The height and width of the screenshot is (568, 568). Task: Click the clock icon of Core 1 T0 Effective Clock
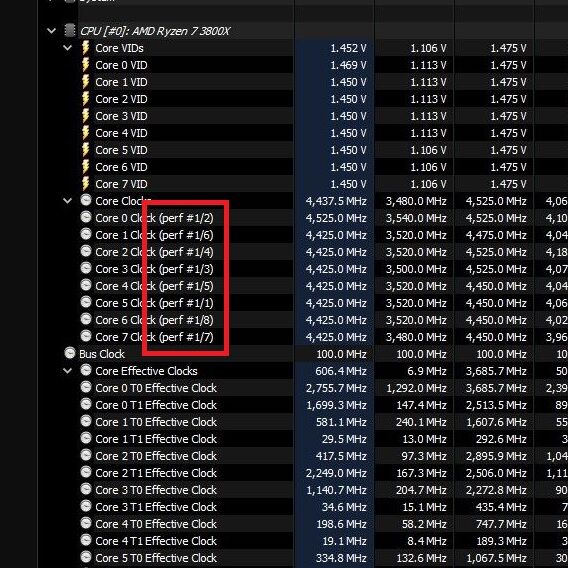pyautogui.click(x=86, y=421)
